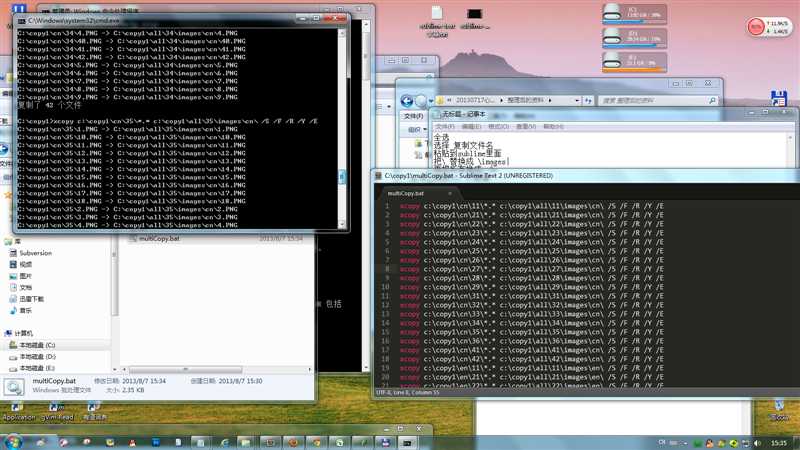This screenshot has height=450, width=800.
Task: Select 本地磁盘 (C:) drive
Action: [x=32, y=345]
